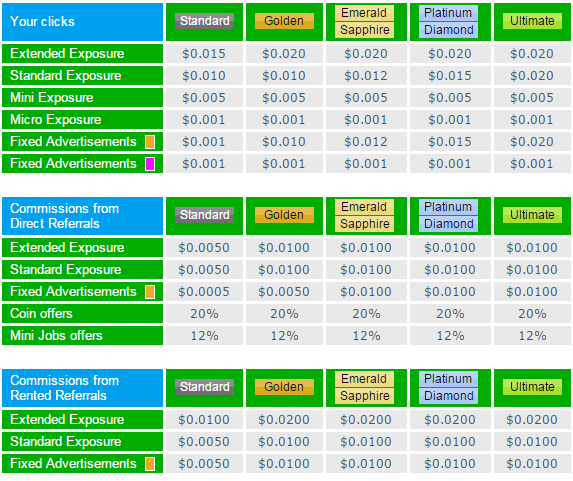Screen dimensions: 573x481
Task: Click 'Commissions from Rented Referrals' header
Action: pos(82,388)
